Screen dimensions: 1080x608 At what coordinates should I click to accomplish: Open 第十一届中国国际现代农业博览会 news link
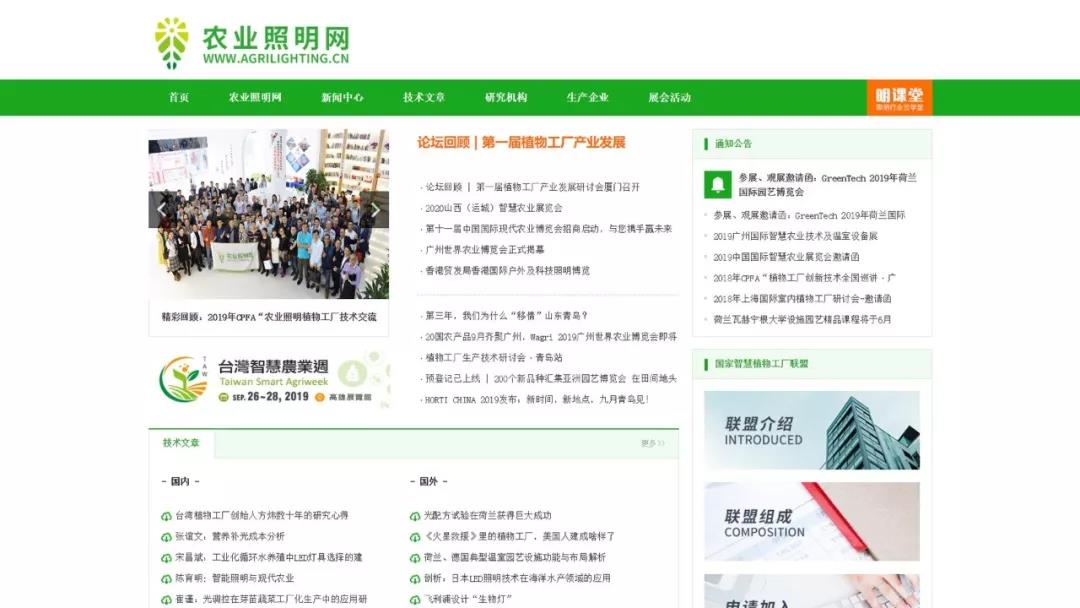(548, 229)
